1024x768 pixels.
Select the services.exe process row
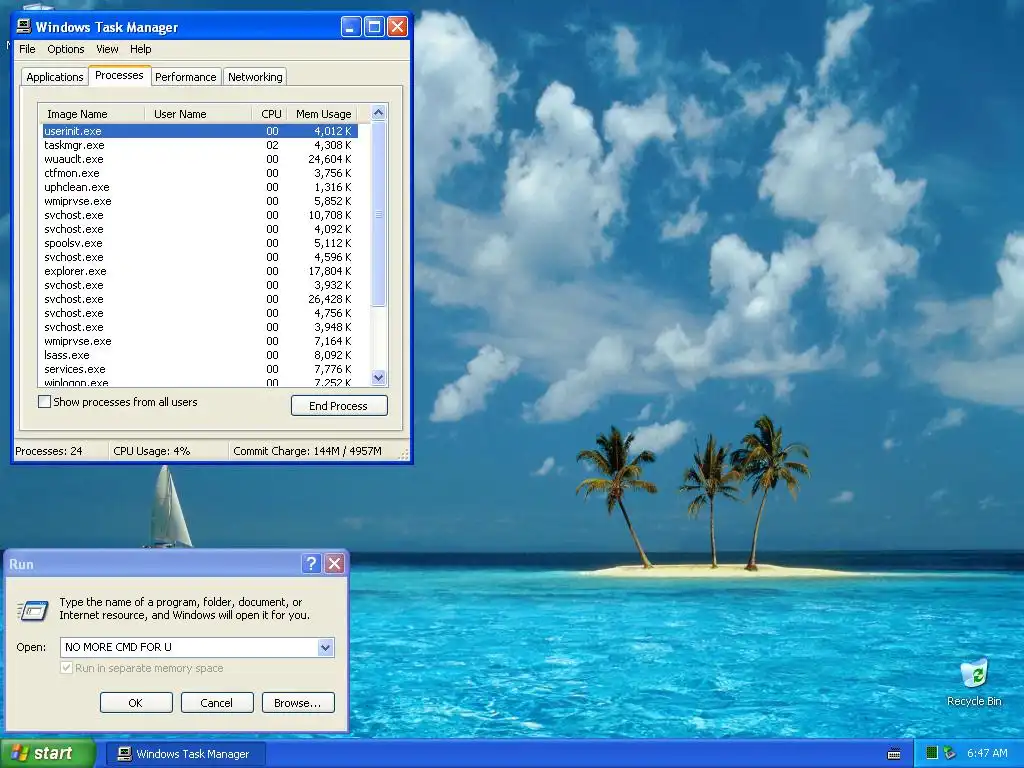pos(199,369)
